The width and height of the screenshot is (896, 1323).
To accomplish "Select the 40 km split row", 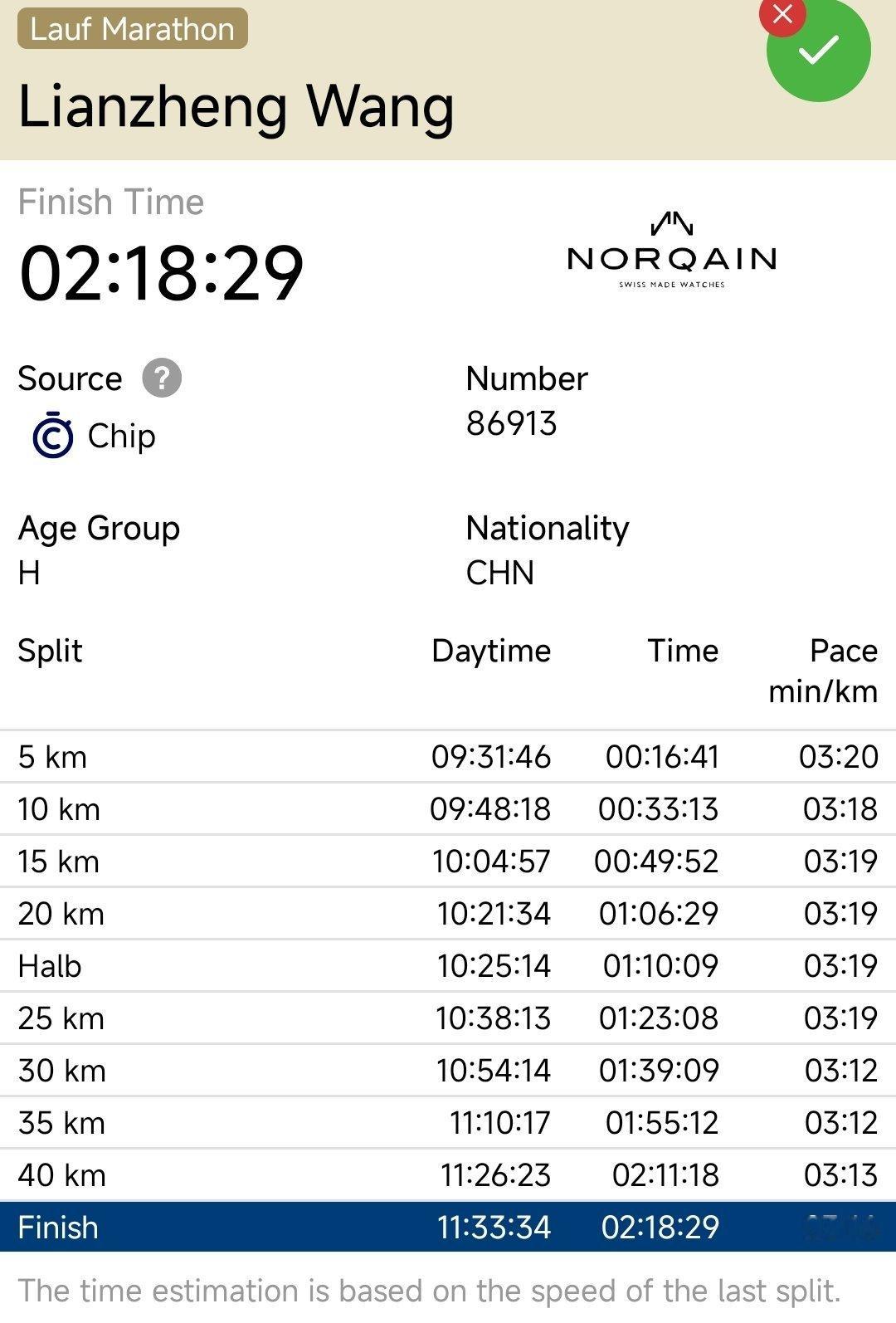I will coord(448,1175).
